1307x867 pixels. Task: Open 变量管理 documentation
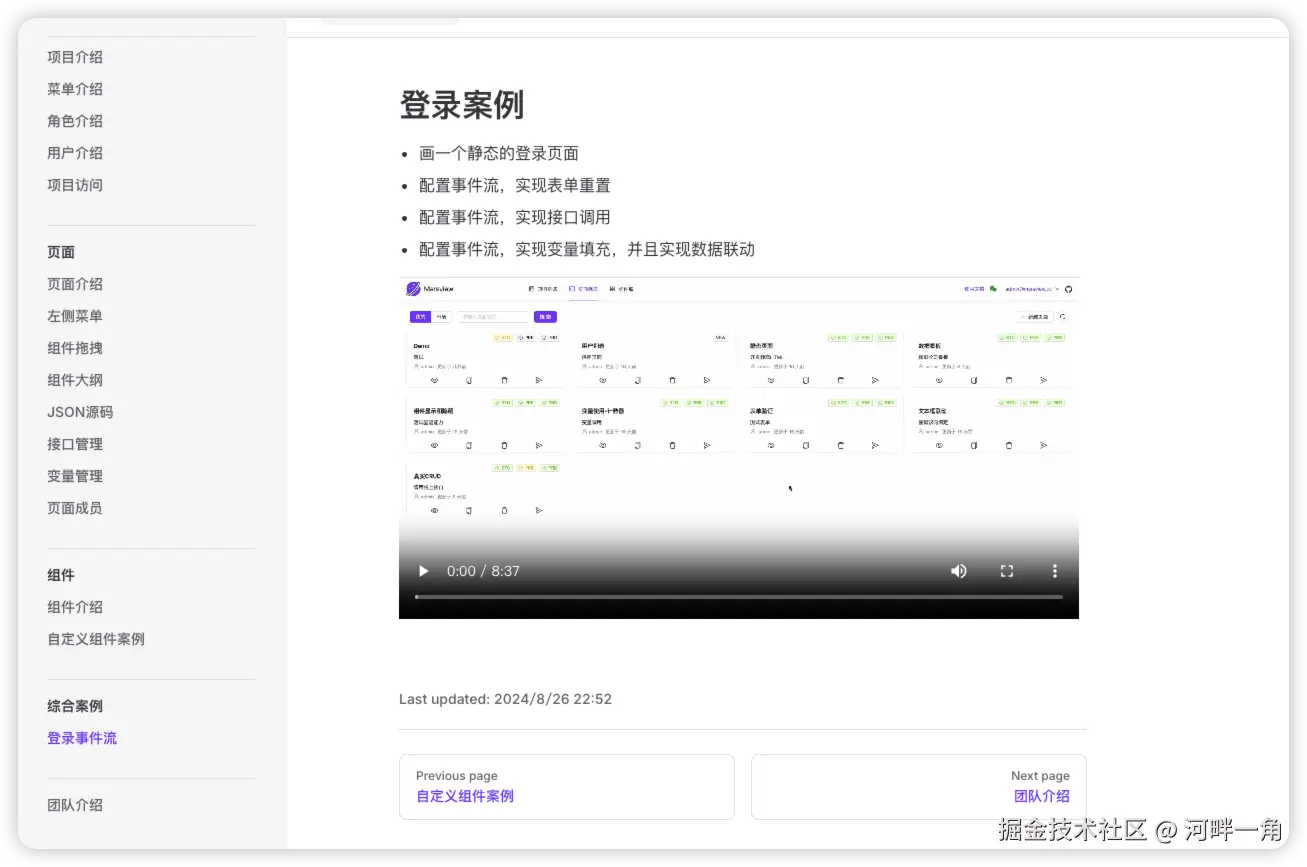point(75,476)
